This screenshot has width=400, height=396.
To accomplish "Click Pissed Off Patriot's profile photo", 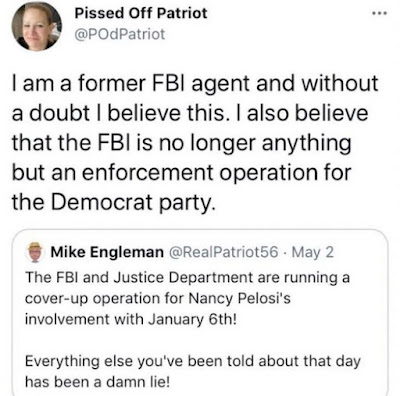I will 37,26.
